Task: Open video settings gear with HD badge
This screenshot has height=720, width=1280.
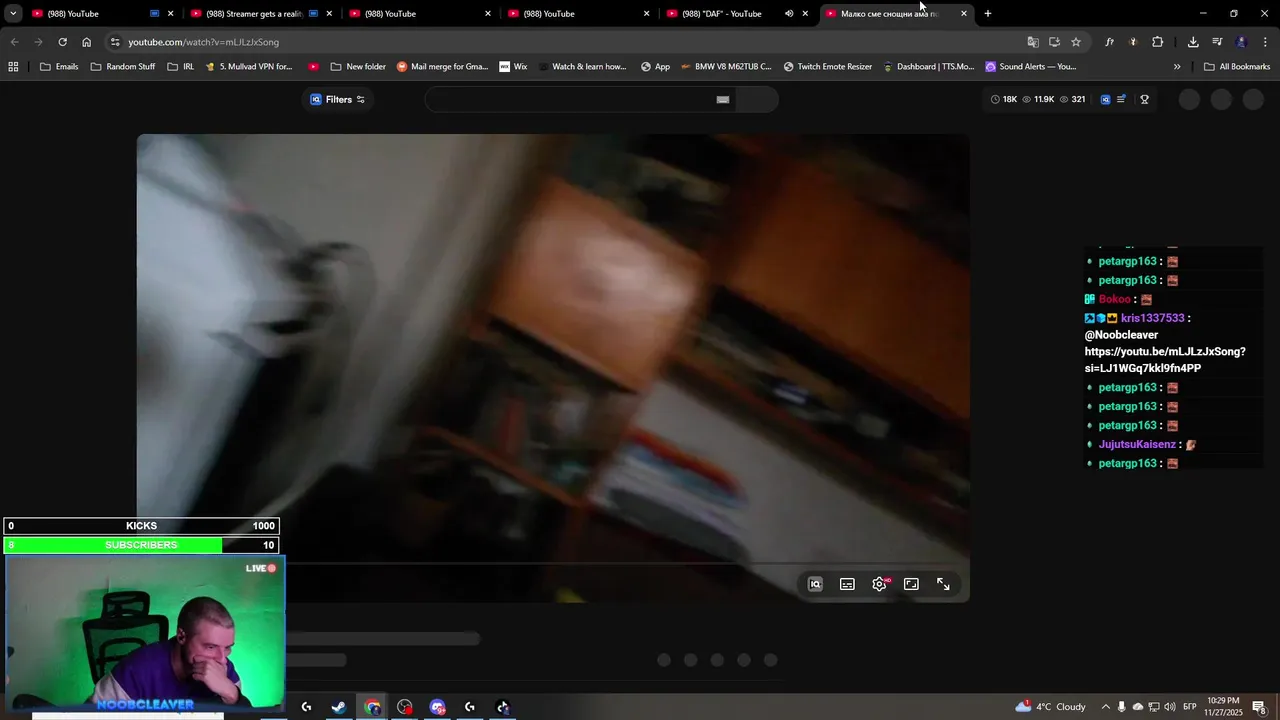Action: click(879, 584)
